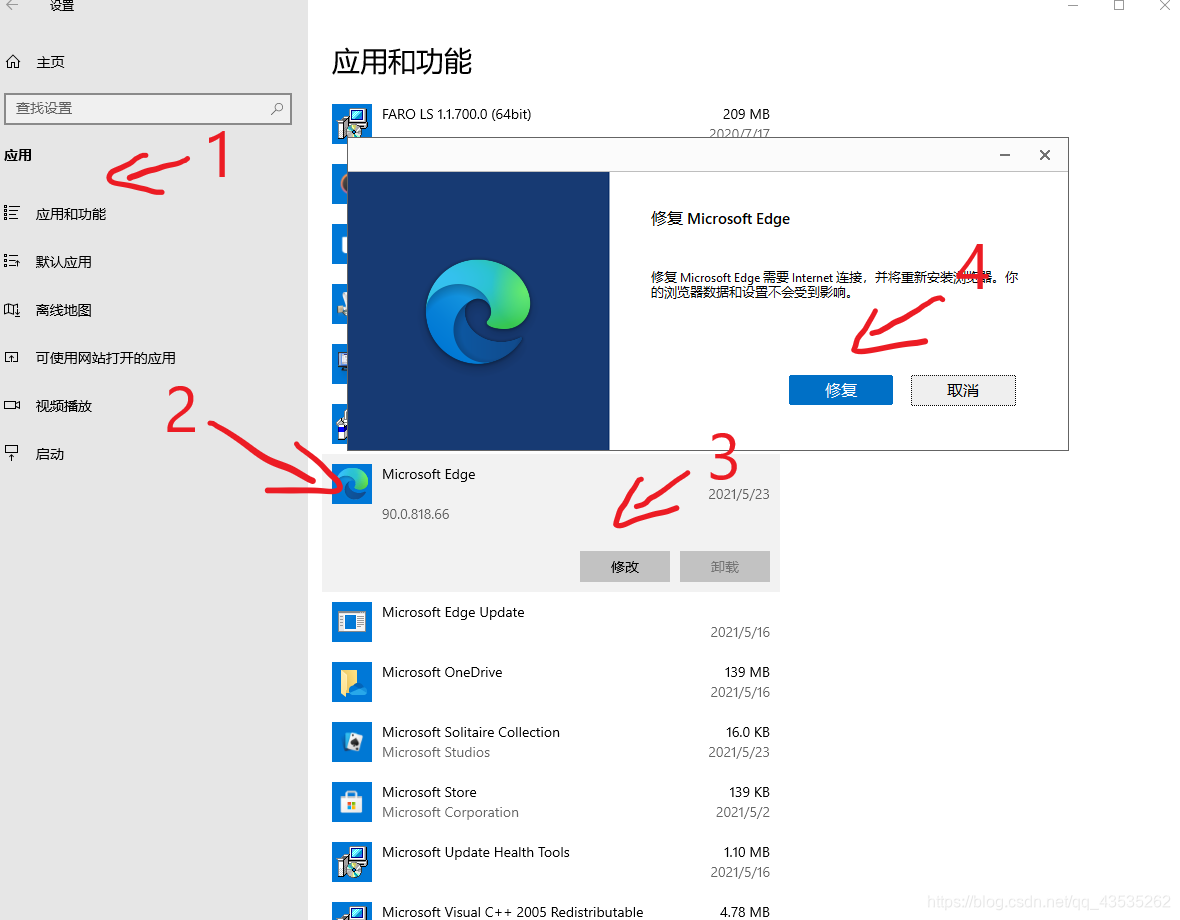Click the Microsoft Update Health Tools icon
The width and height of the screenshot is (1180, 920).
pyautogui.click(x=351, y=862)
